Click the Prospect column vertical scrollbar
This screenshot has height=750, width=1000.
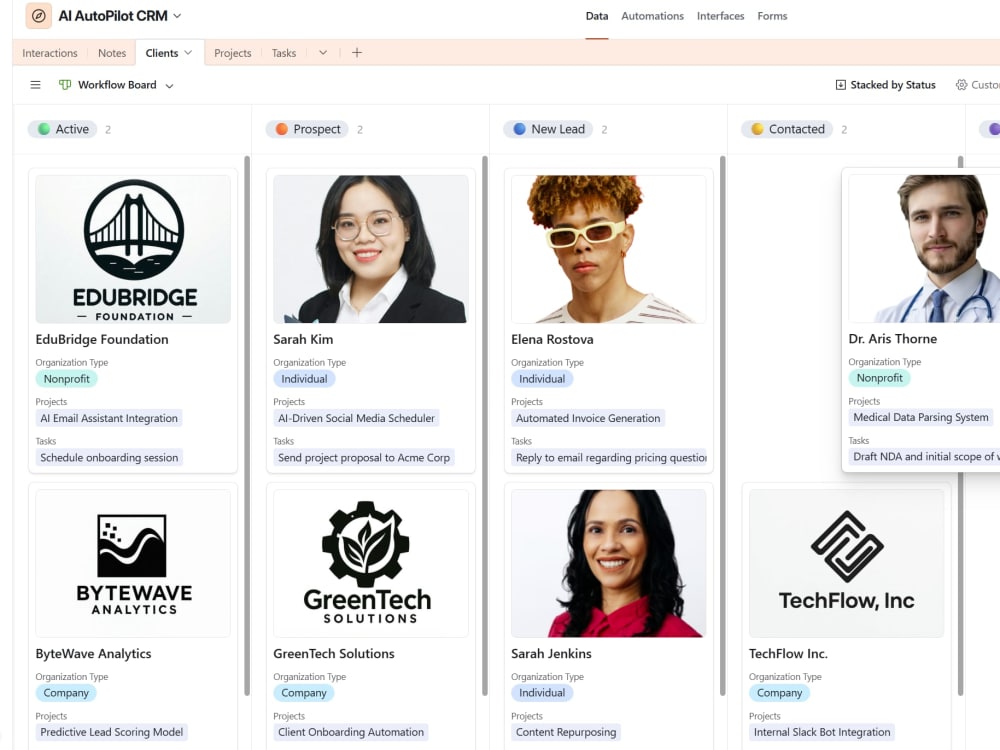point(485,425)
